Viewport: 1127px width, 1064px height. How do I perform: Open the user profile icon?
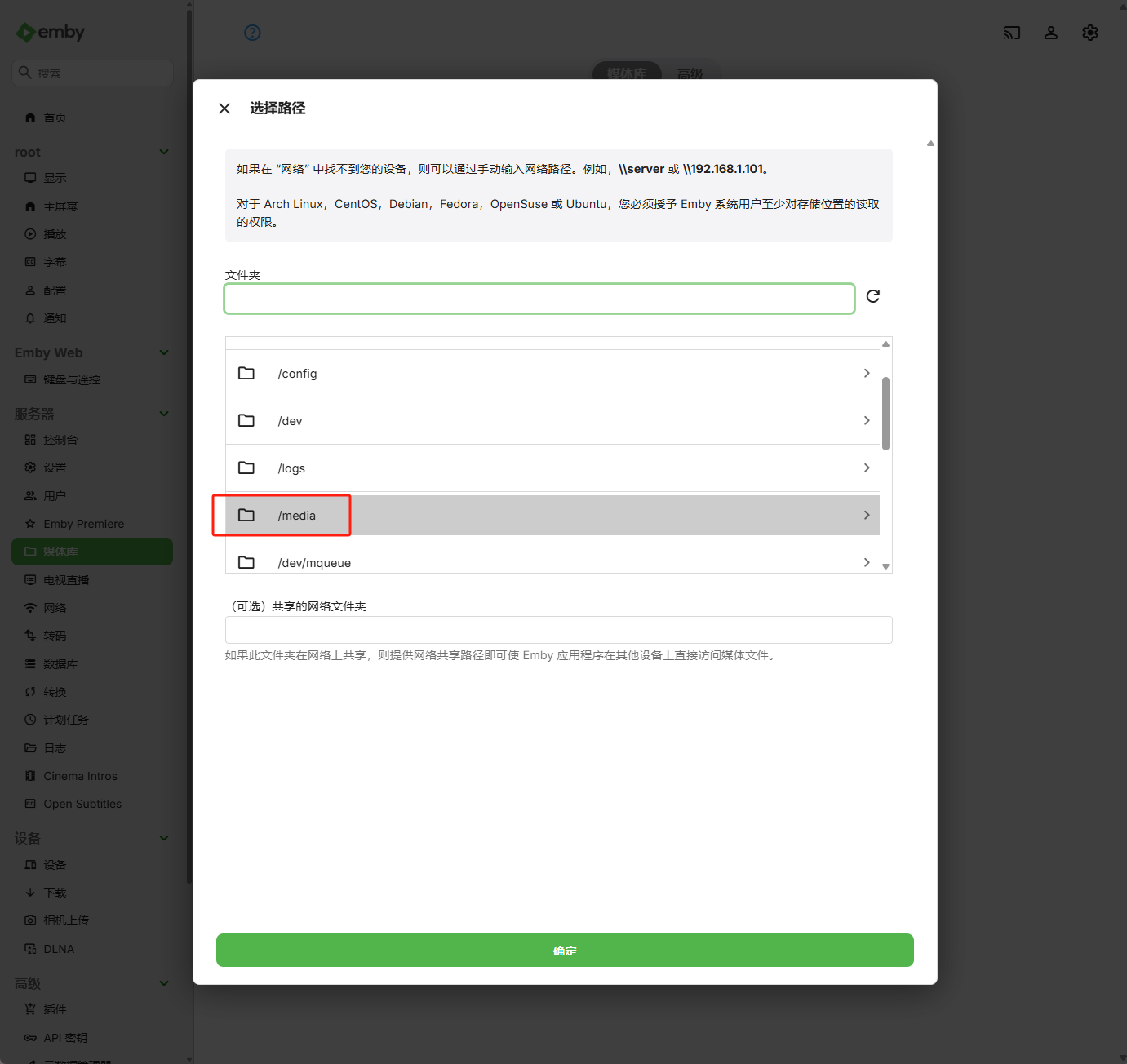(x=1051, y=33)
